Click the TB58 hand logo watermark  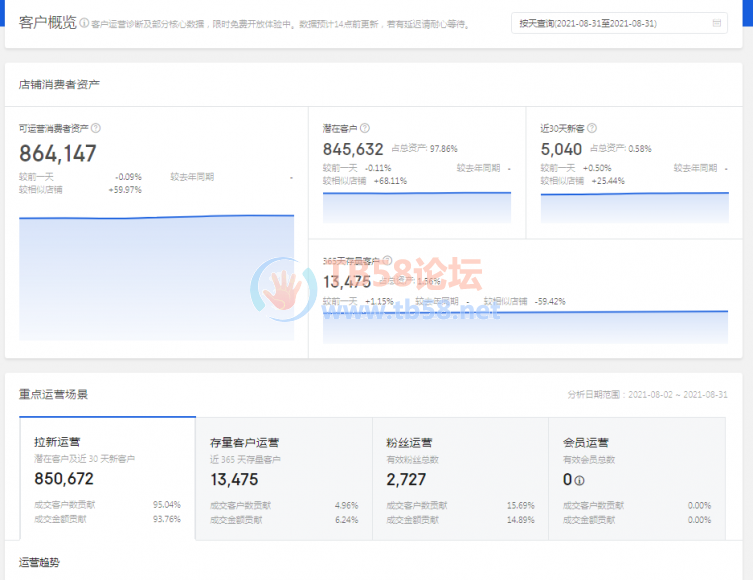coord(283,288)
